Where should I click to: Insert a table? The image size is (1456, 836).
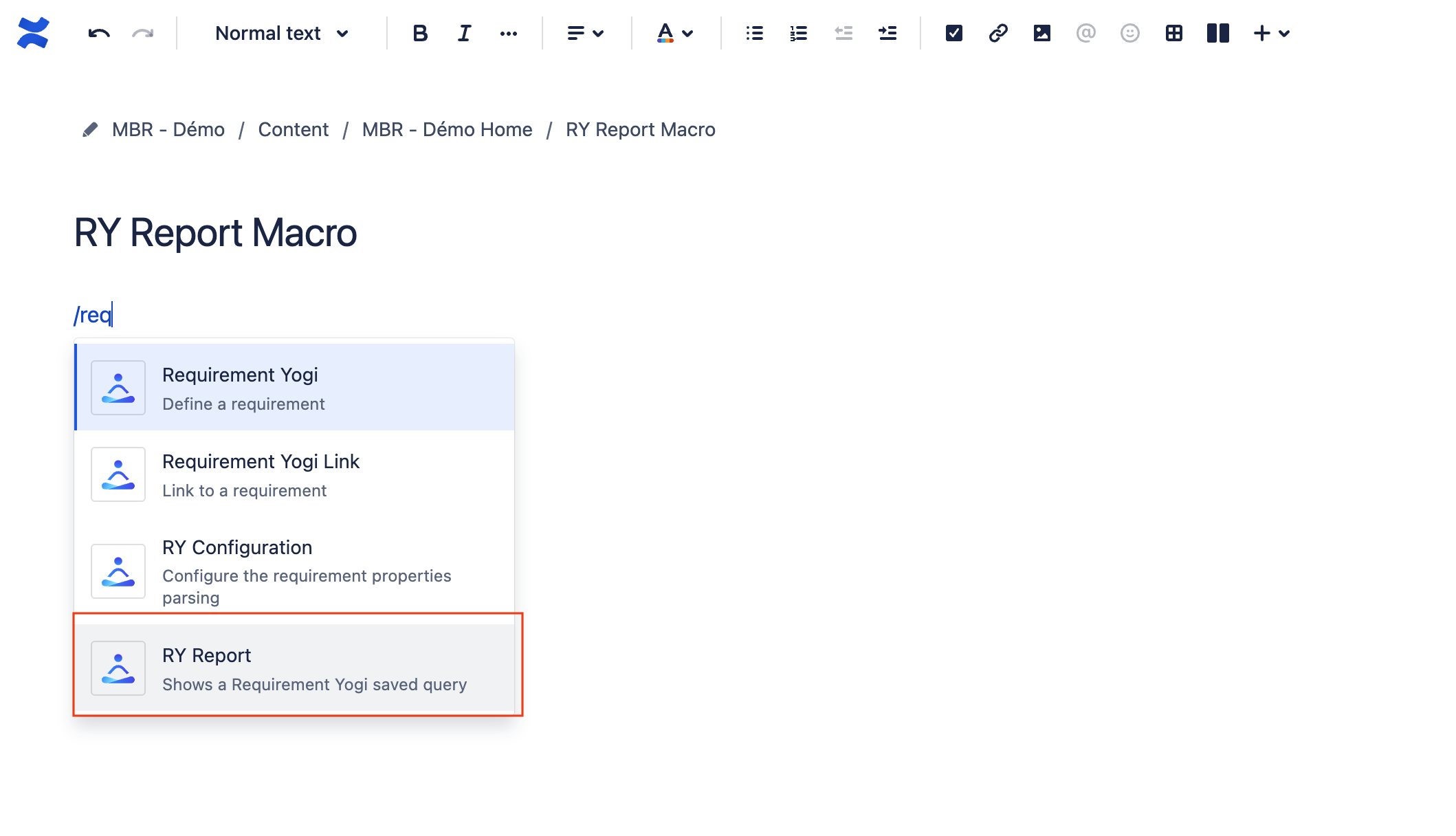[1173, 32]
